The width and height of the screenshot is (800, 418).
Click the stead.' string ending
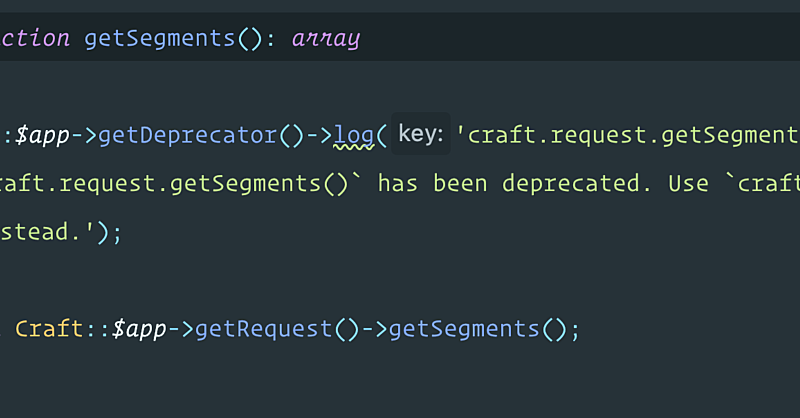click(x=50, y=232)
